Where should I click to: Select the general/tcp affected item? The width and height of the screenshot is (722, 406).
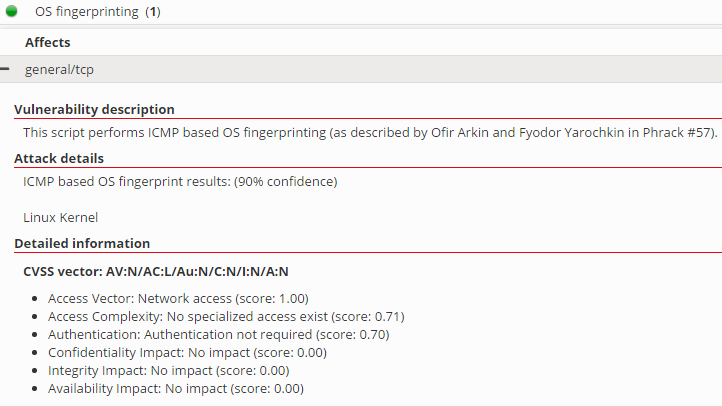(x=60, y=70)
